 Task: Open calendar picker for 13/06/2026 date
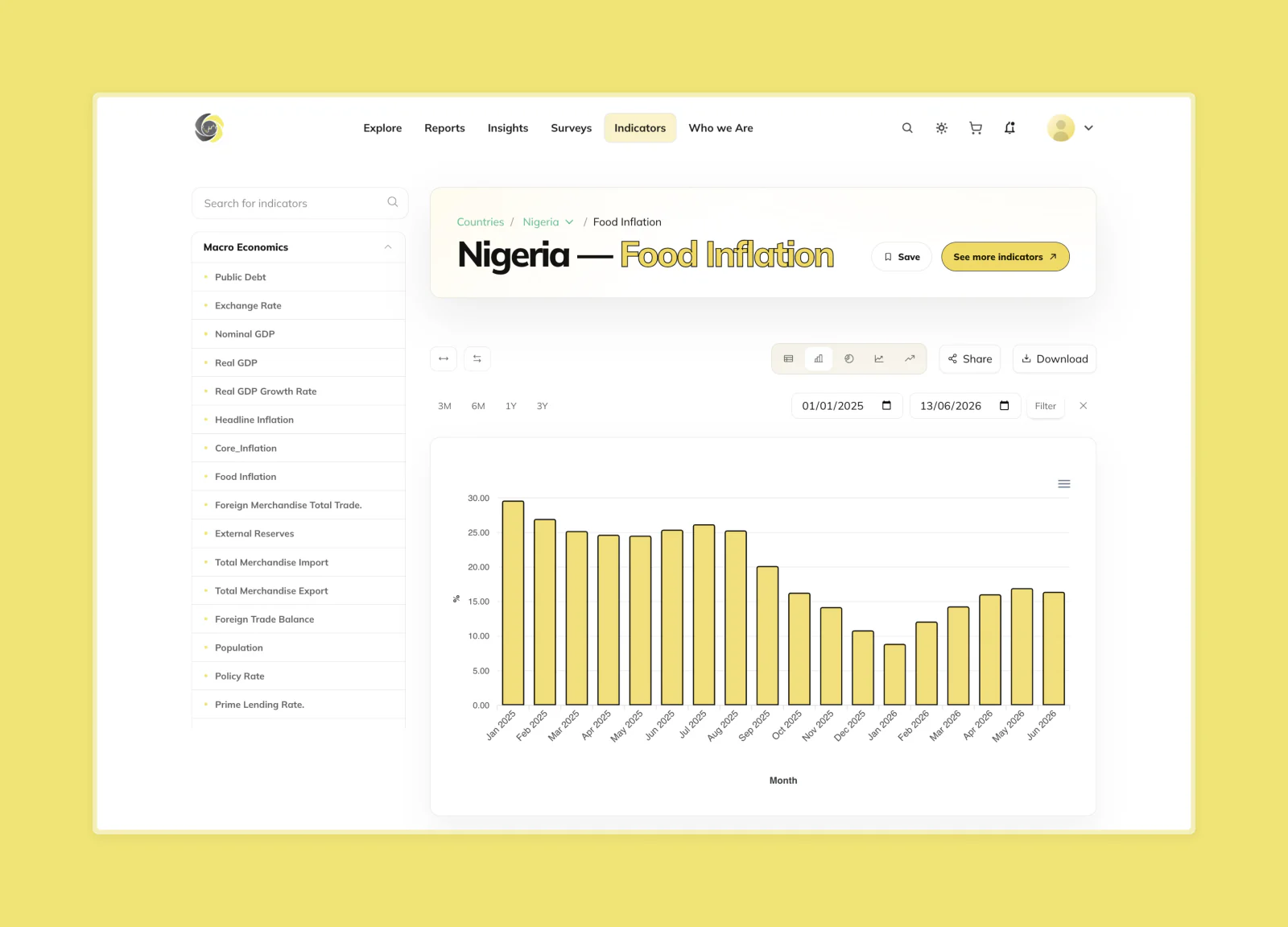(x=1005, y=406)
